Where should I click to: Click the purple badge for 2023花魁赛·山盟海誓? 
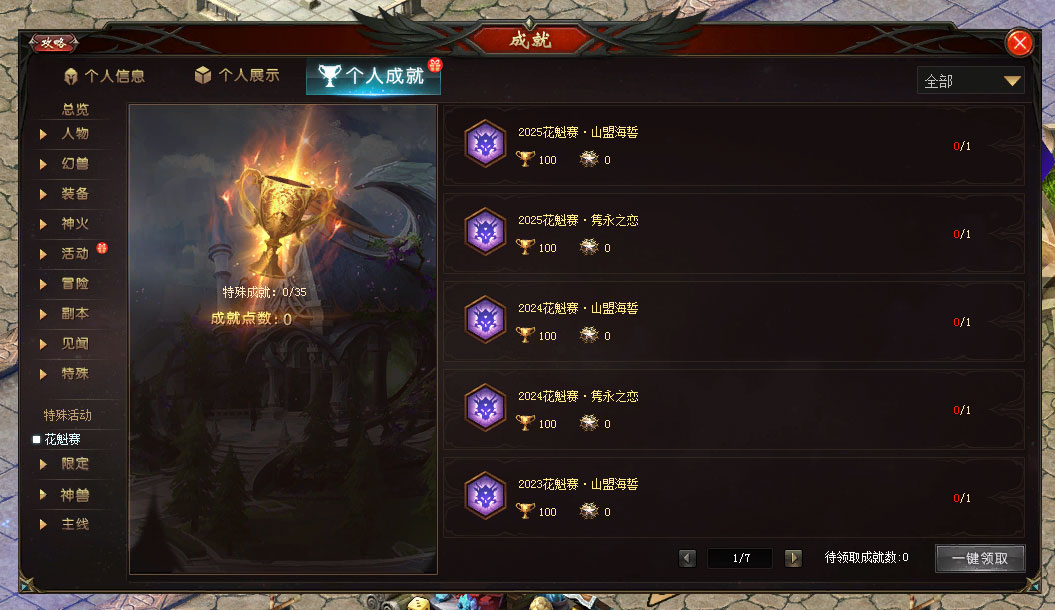click(485, 496)
